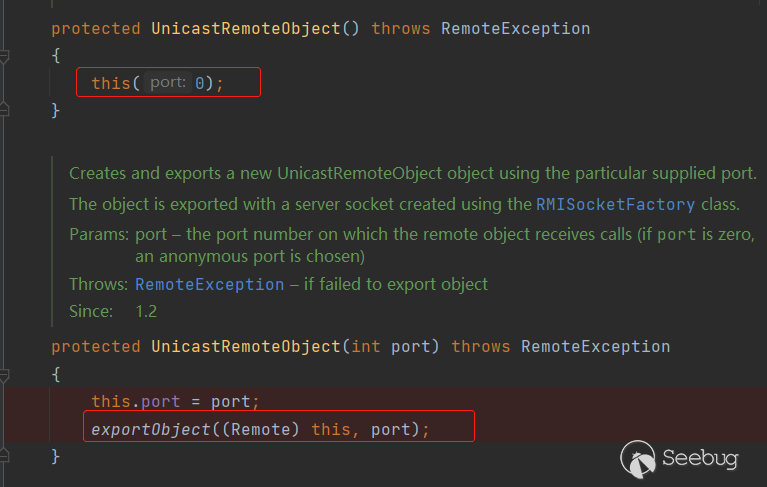Image resolution: width=767 pixels, height=487 pixels.
Task: Click the 'int' keyword in the constructor parameter
Action: point(364,346)
